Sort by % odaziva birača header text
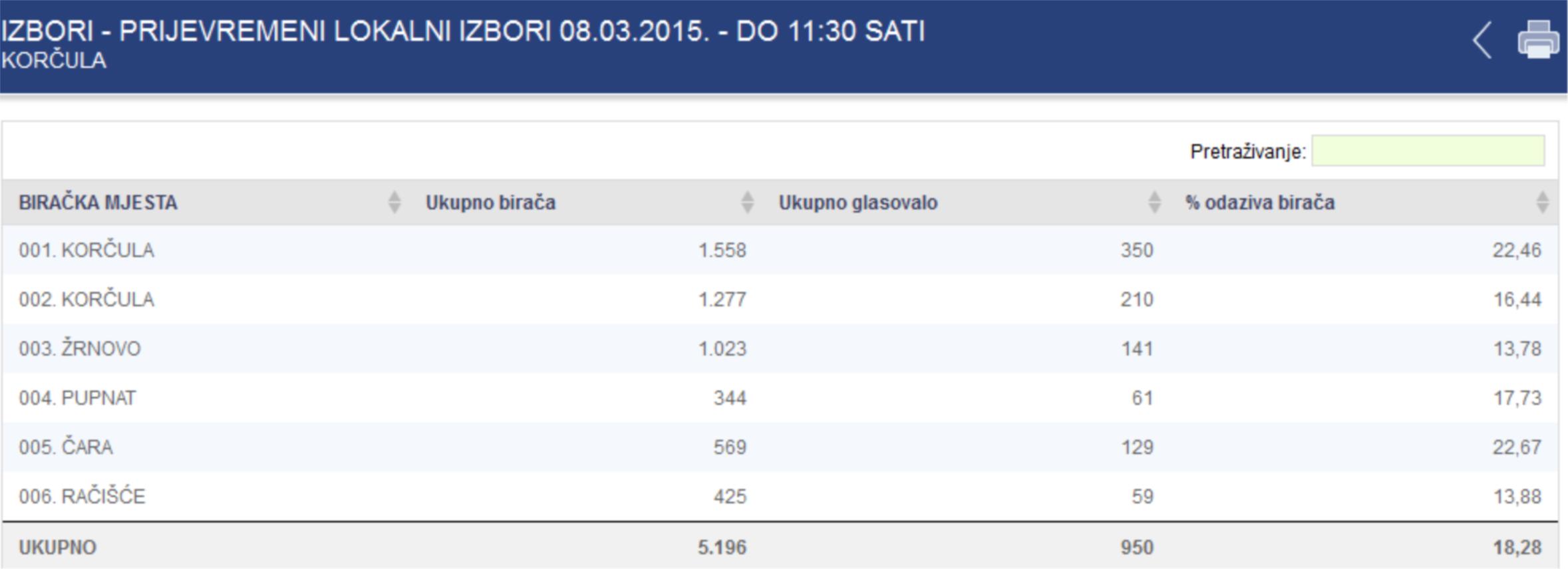The width and height of the screenshot is (1568, 569). [1260, 202]
